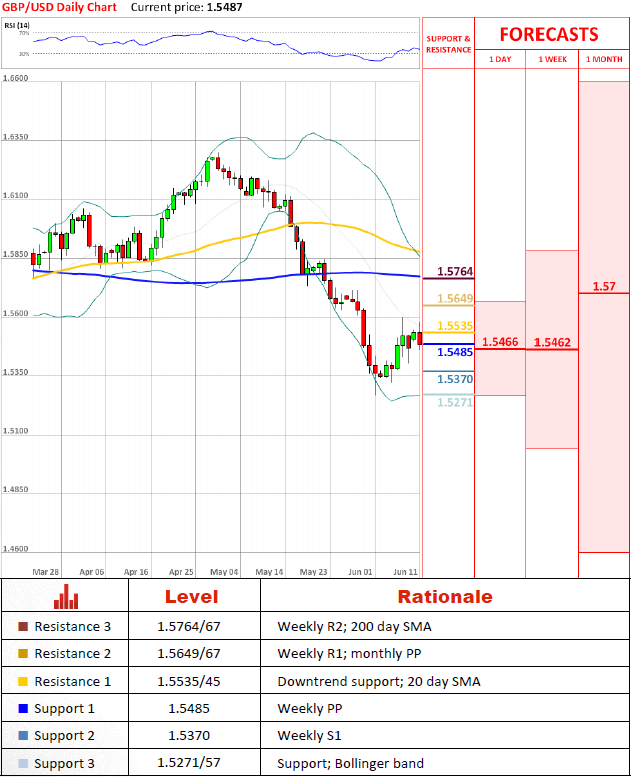Viewport: 631px width, 777px height.
Task: Click the Jun 11 date axis label
Action: coord(405,572)
